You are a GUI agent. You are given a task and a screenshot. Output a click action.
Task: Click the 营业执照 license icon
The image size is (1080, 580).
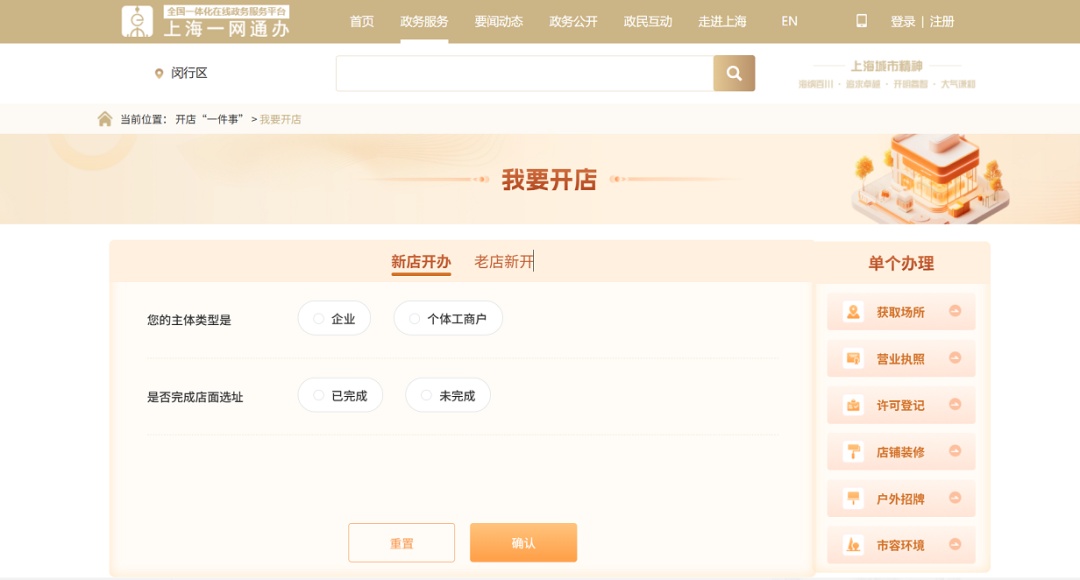point(853,358)
